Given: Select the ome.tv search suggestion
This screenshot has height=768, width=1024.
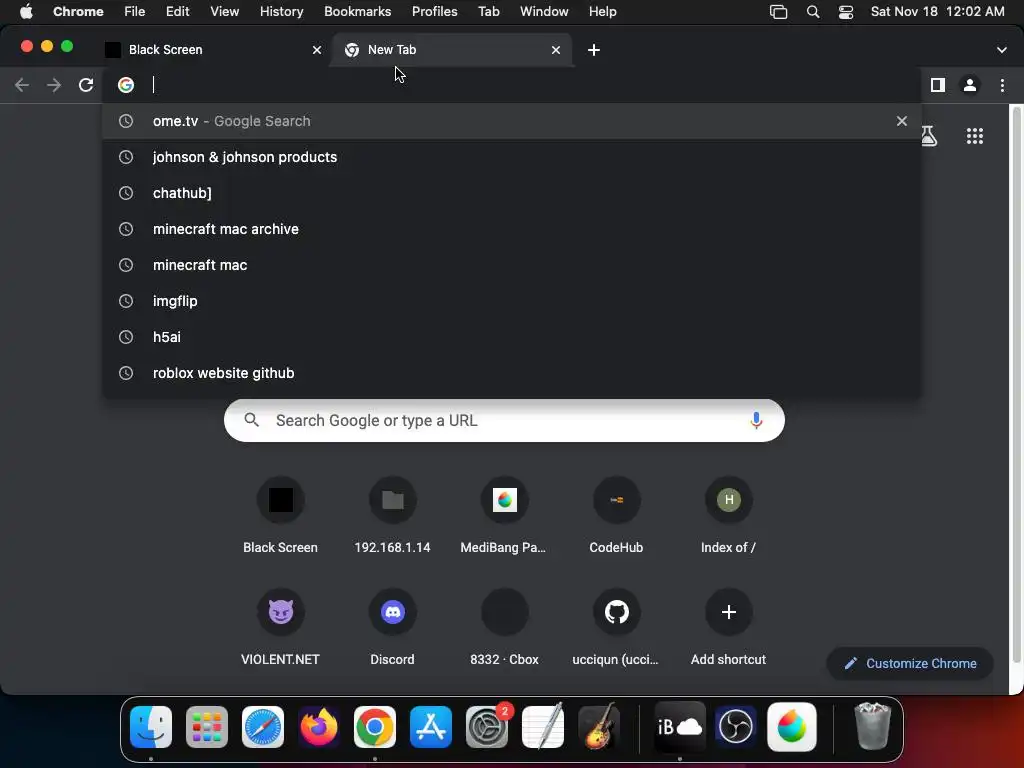Looking at the screenshot, I should (x=512, y=121).
